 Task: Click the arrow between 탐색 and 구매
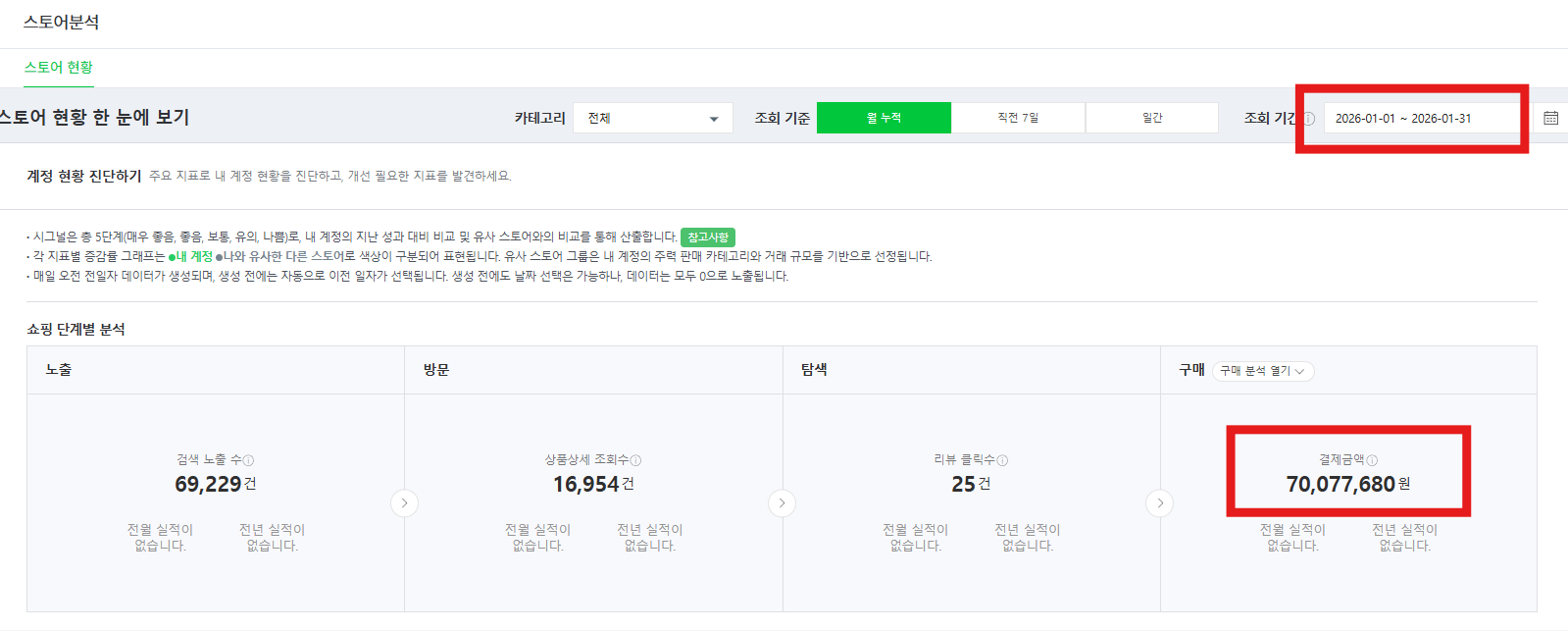(x=1160, y=503)
